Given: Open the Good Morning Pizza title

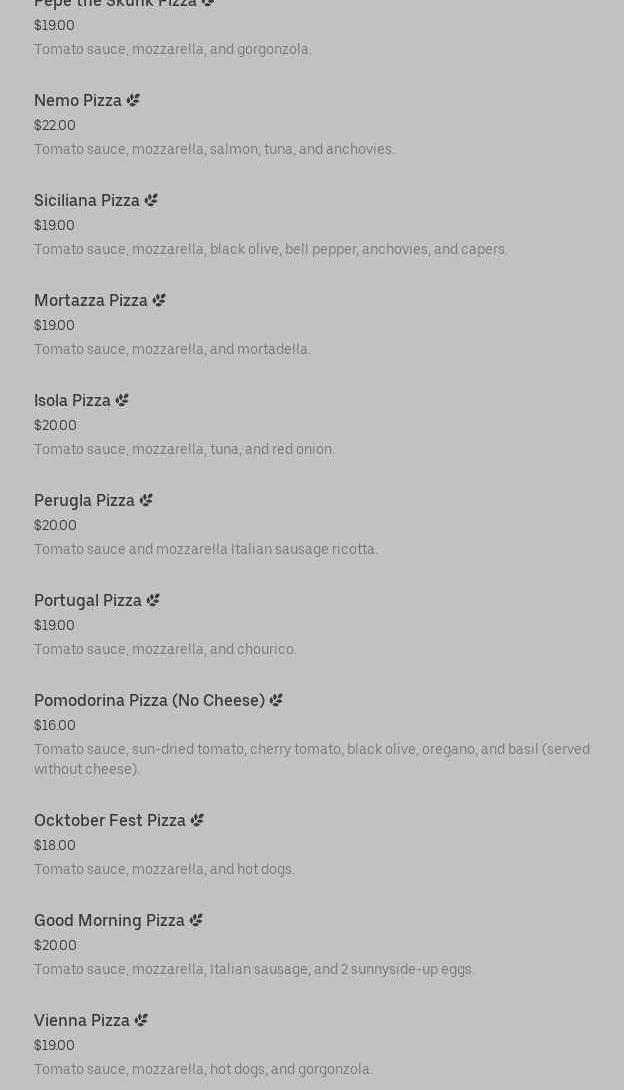Looking at the screenshot, I should 109,920.
